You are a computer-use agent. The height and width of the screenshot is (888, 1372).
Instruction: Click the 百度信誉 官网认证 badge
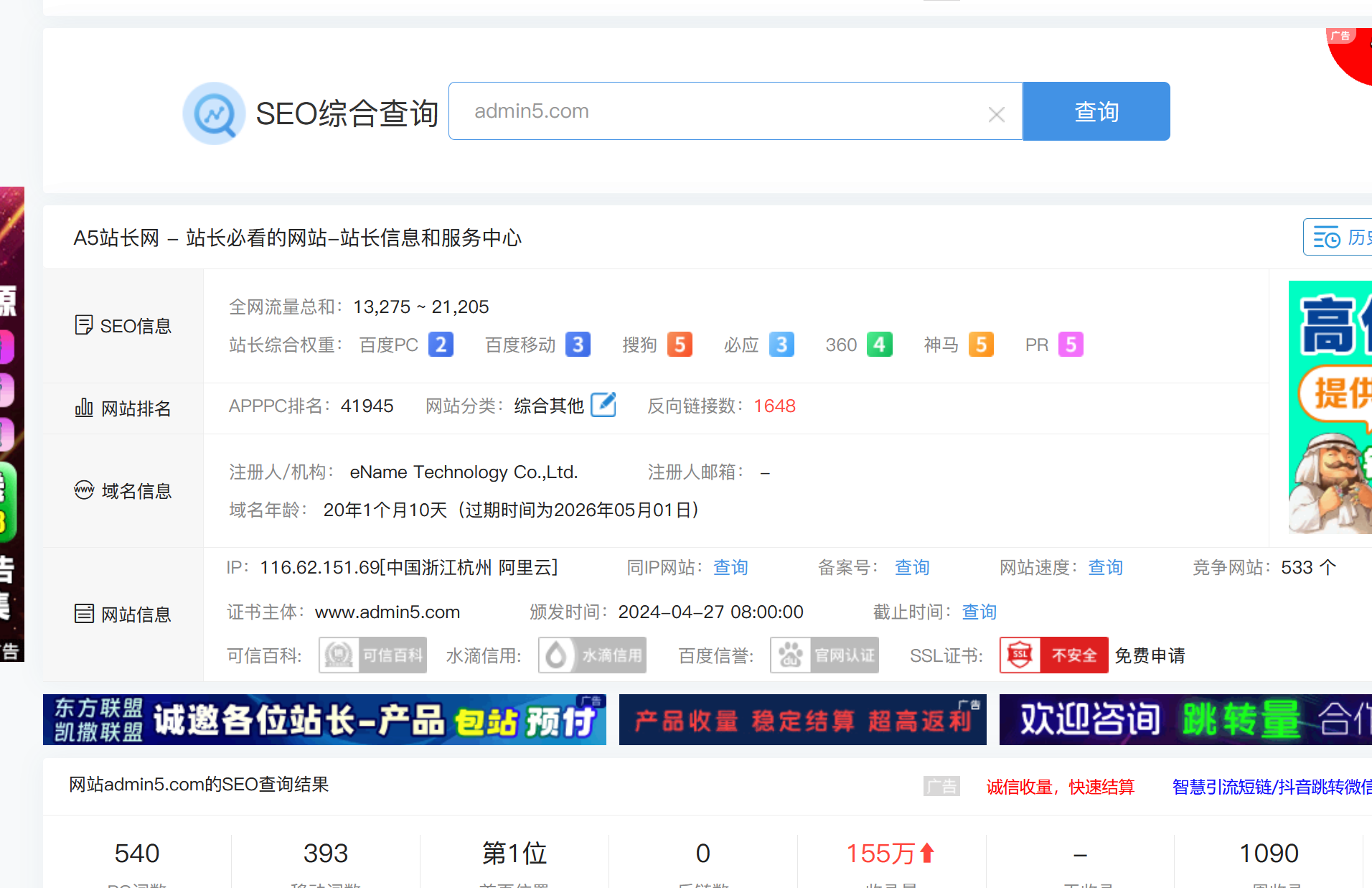(x=824, y=655)
